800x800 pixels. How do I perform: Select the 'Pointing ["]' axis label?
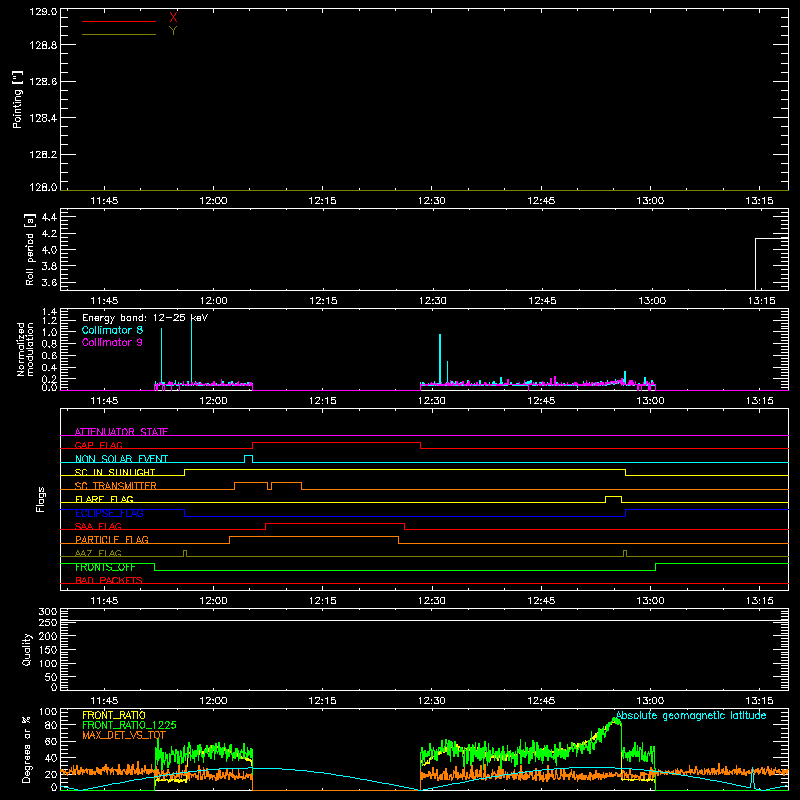pyautogui.click(x=18, y=99)
